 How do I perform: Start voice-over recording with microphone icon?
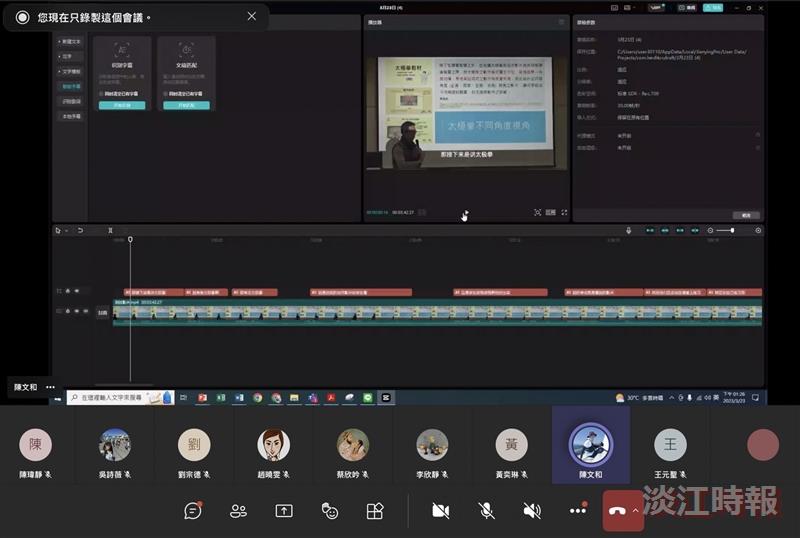[x=629, y=231]
